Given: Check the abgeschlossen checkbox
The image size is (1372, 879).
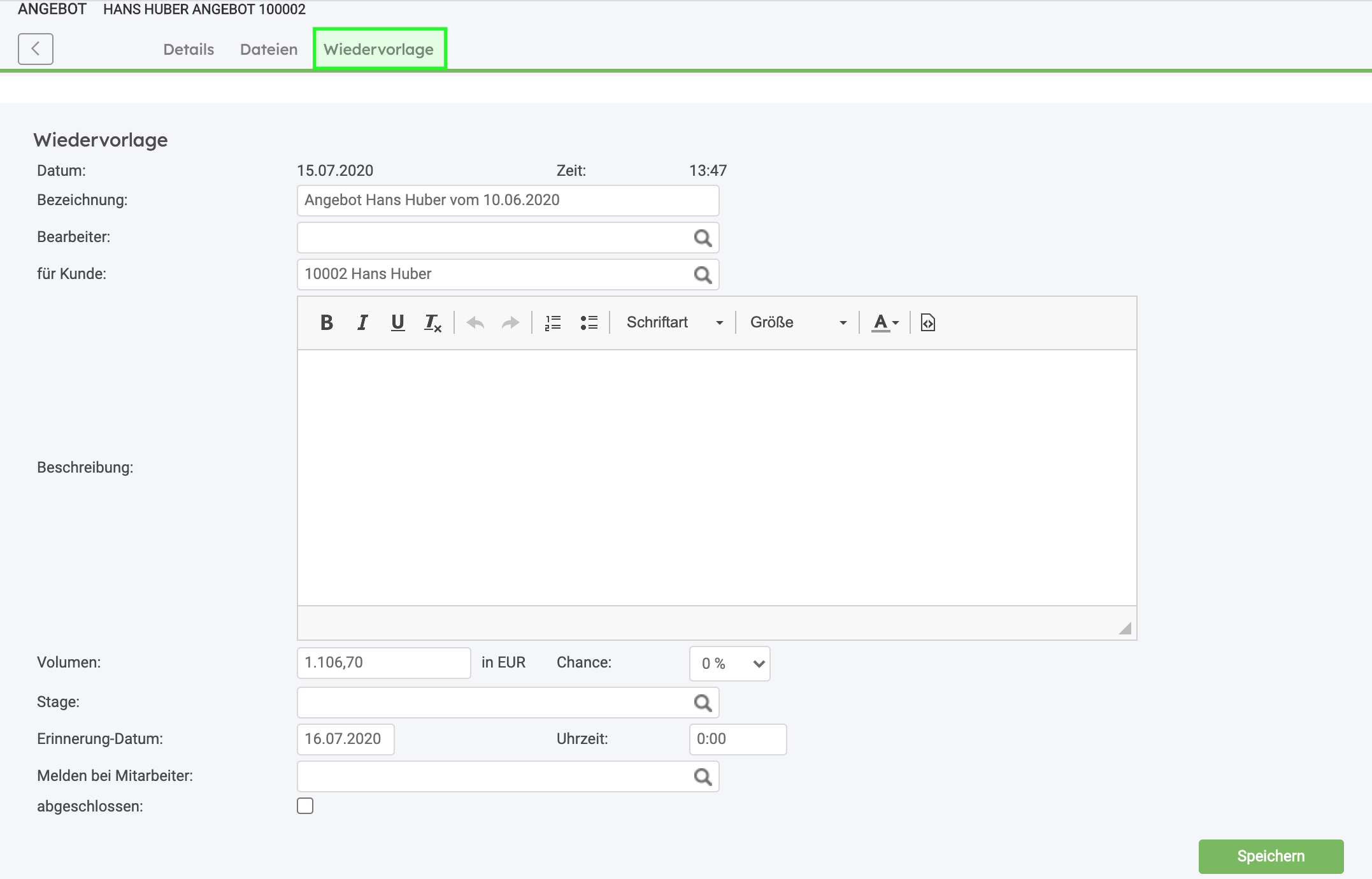Looking at the screenshot, I should [x=305, y=806].
